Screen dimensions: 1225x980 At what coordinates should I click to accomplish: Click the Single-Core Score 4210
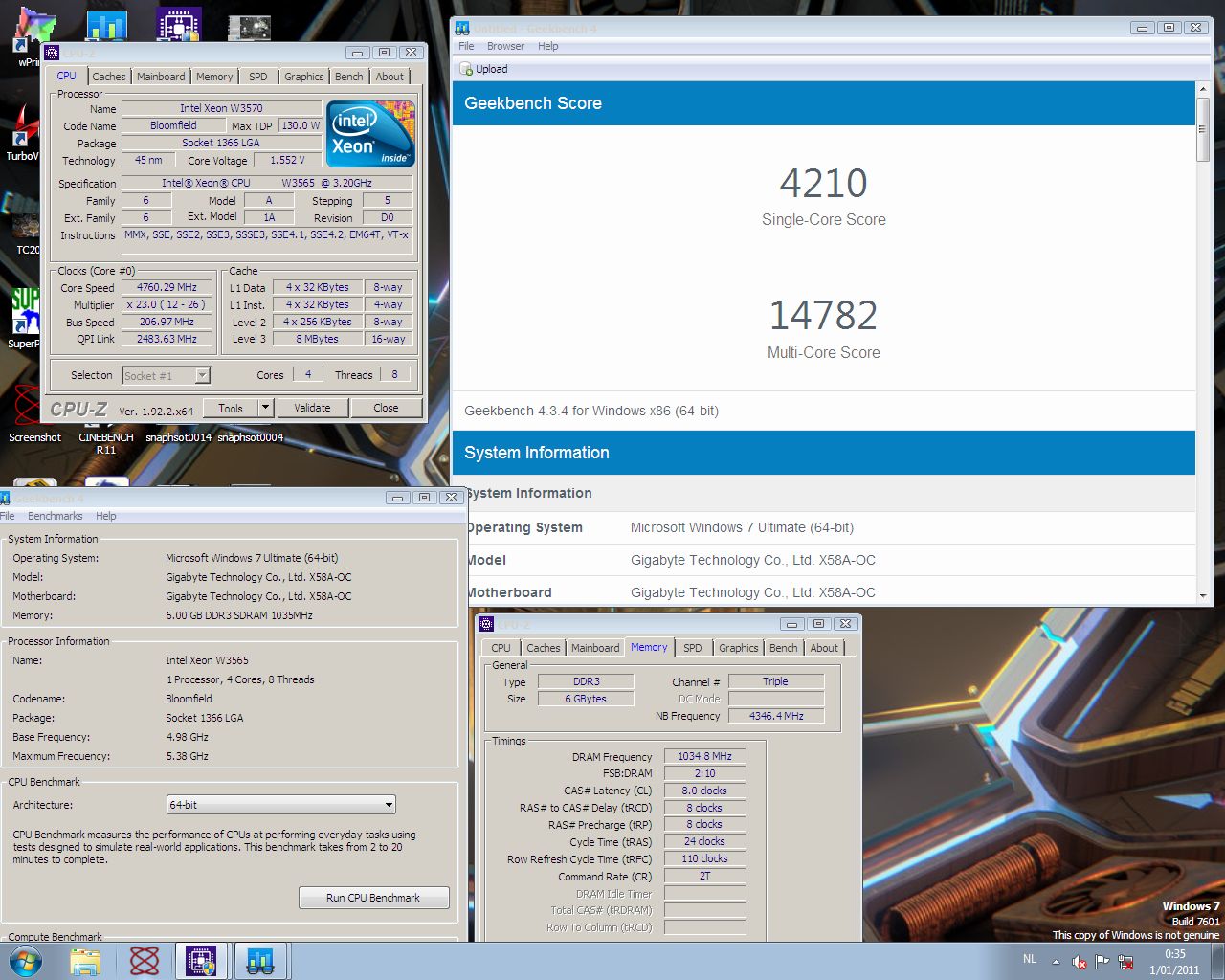point(823,183)
